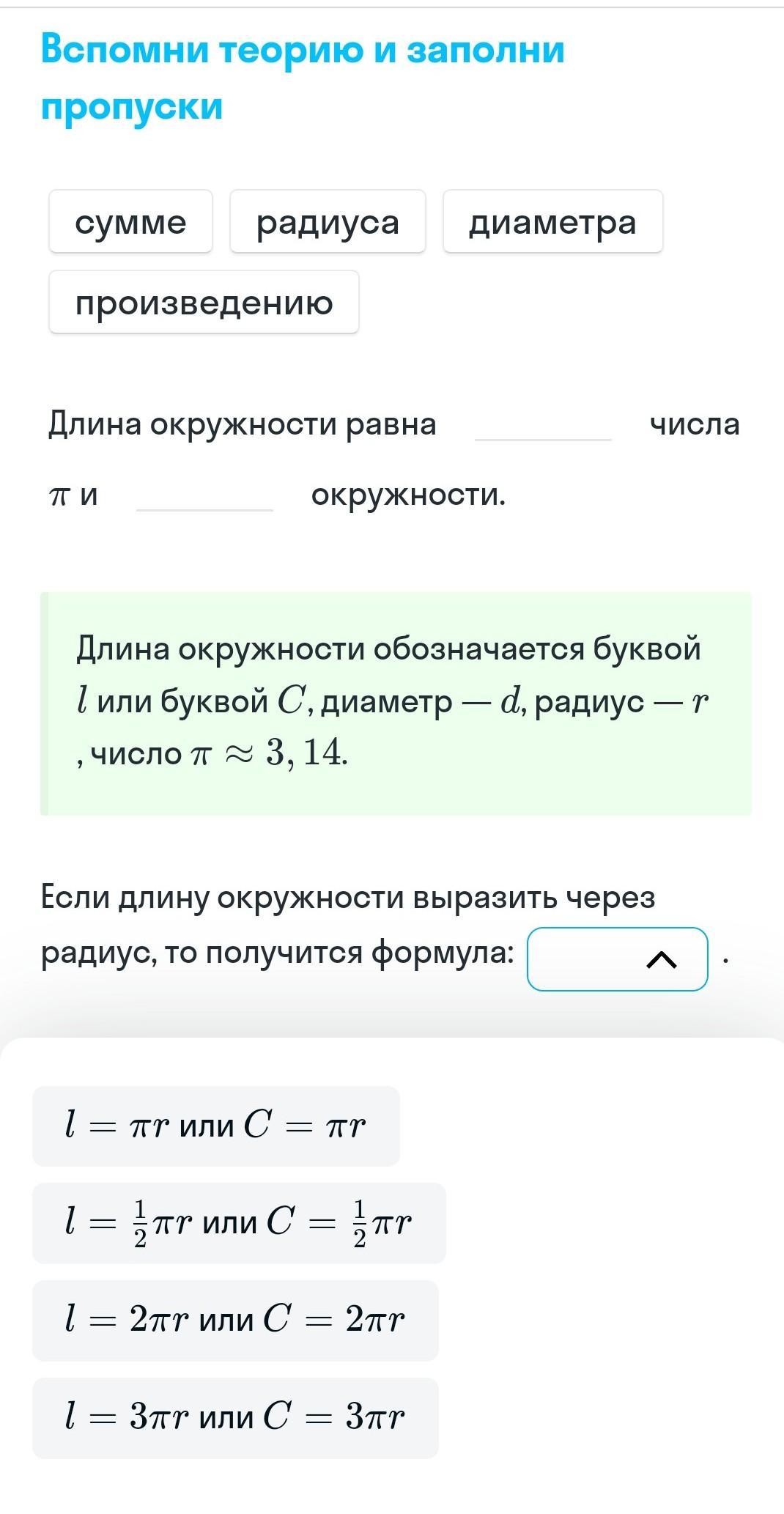
Task: Choose the 'произведению' word chip
Action: click(x=204, y=303)
